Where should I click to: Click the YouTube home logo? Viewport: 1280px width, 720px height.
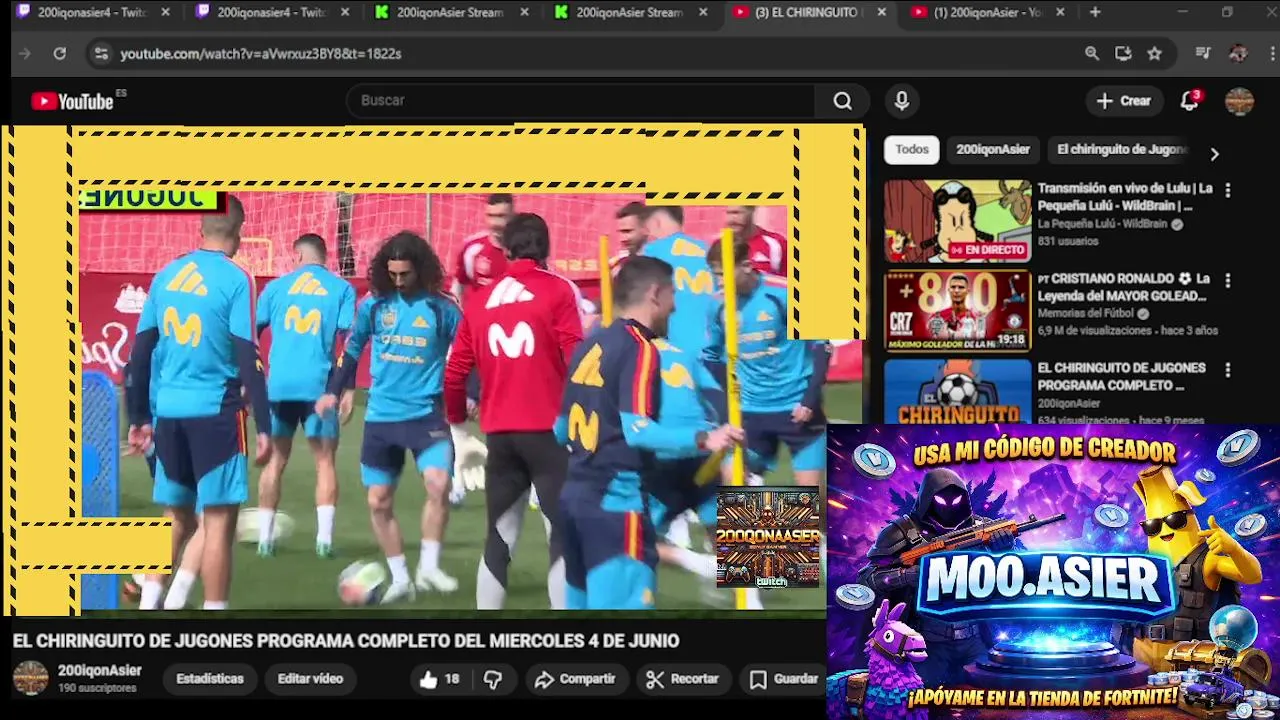(x=72, y=101)
